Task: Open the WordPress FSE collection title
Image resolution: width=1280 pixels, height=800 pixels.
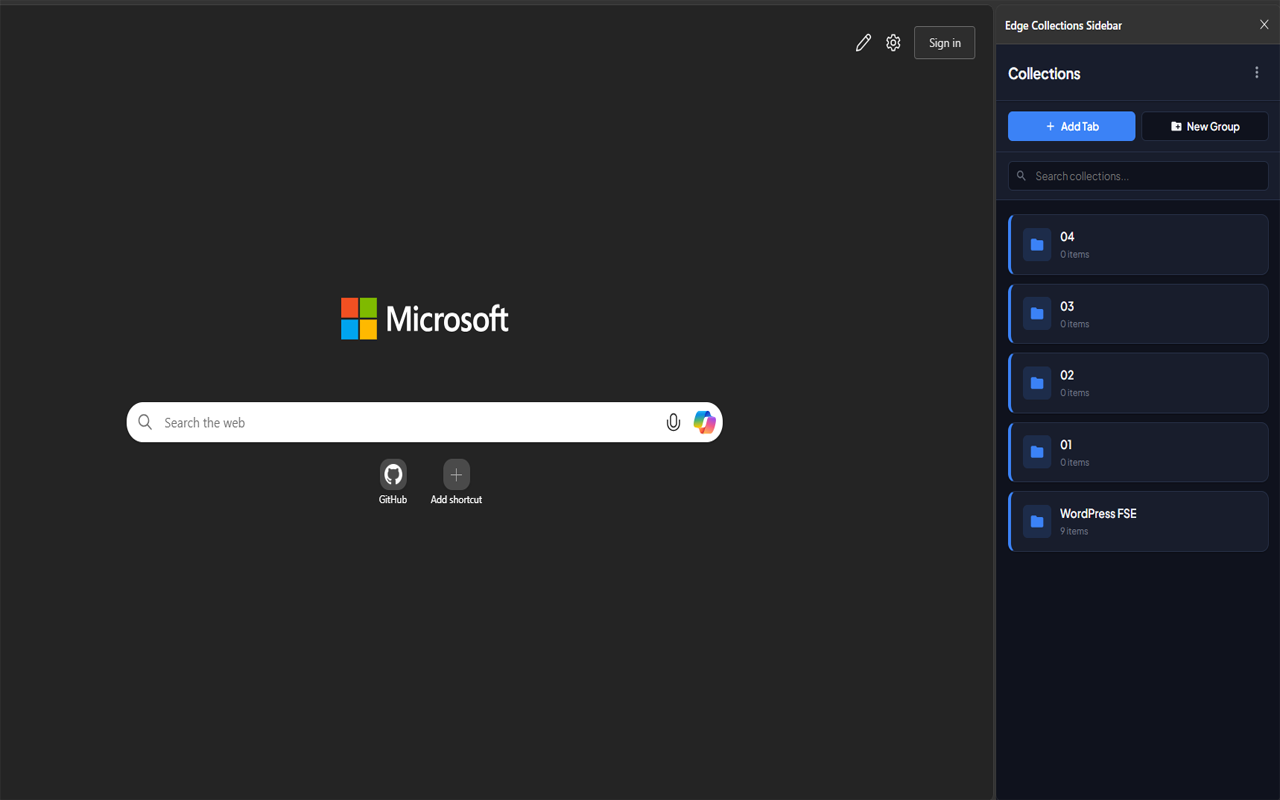Action: point(1098,513)
